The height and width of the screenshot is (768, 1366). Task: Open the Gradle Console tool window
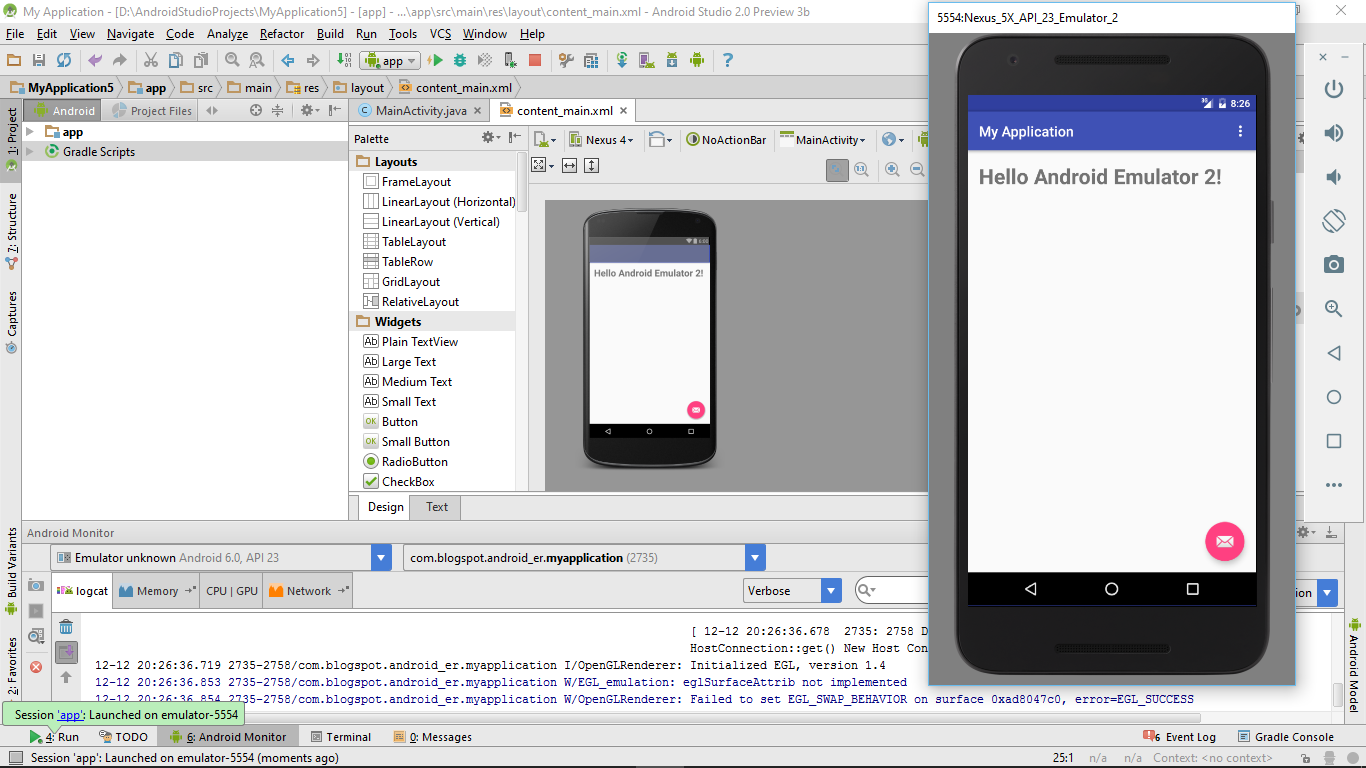pos(1286,737)
